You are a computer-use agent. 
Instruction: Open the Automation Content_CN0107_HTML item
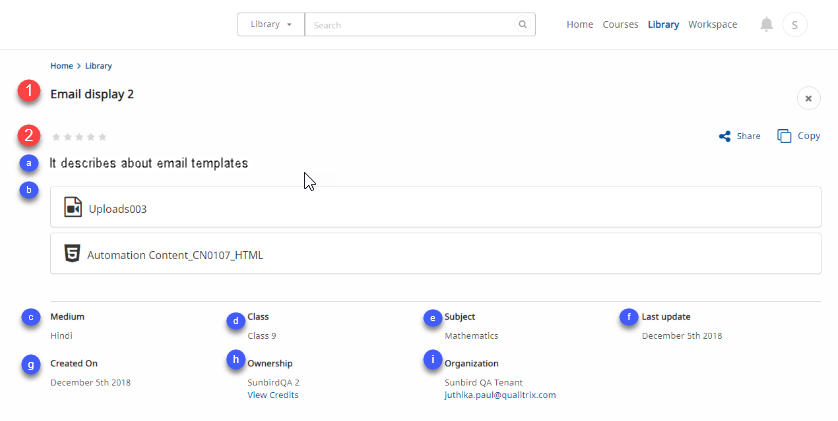(x=175, y=255)
